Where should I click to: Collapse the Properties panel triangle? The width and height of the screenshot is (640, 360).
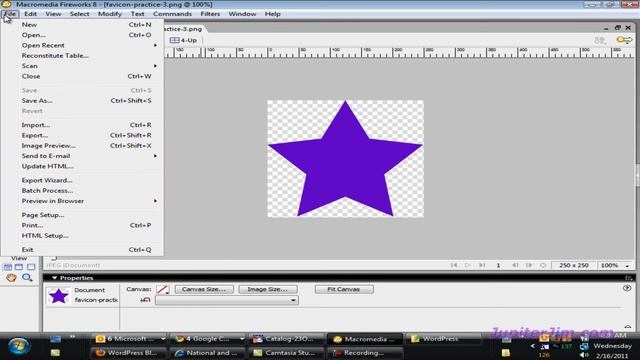[54, 278]
